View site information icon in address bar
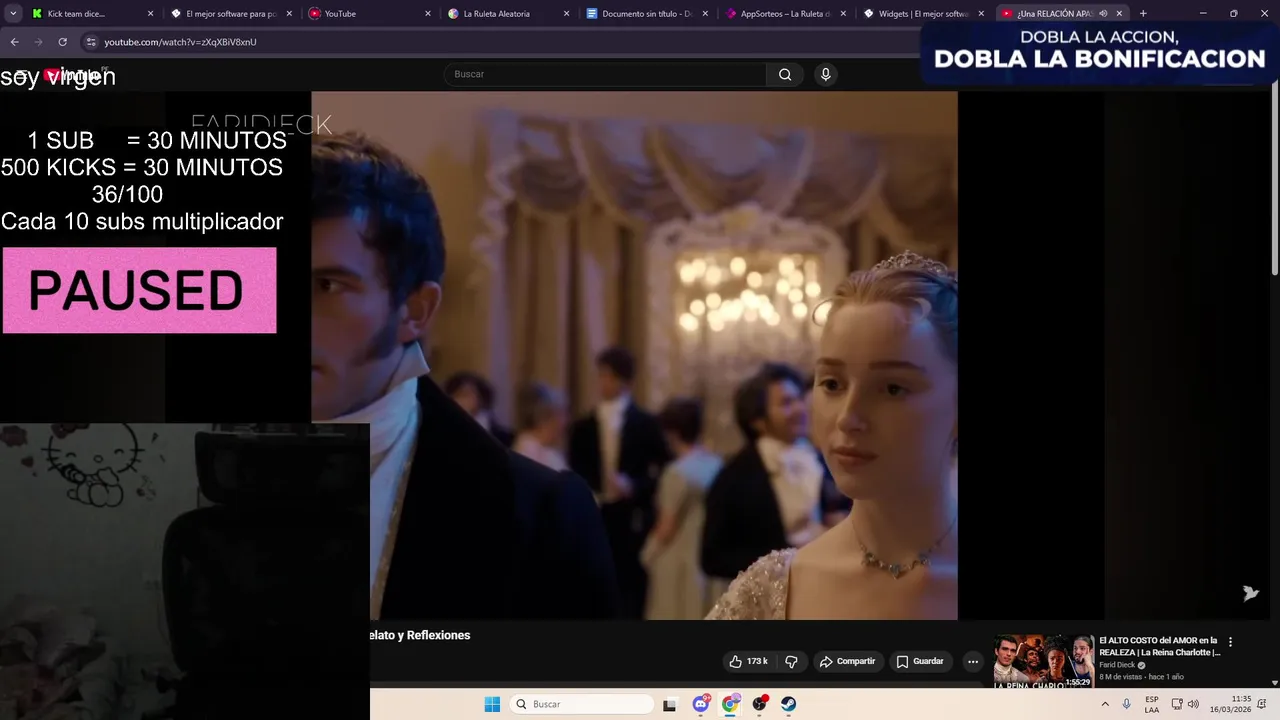Viewport: 1280px width, 720px height. (x=90, y=42)
